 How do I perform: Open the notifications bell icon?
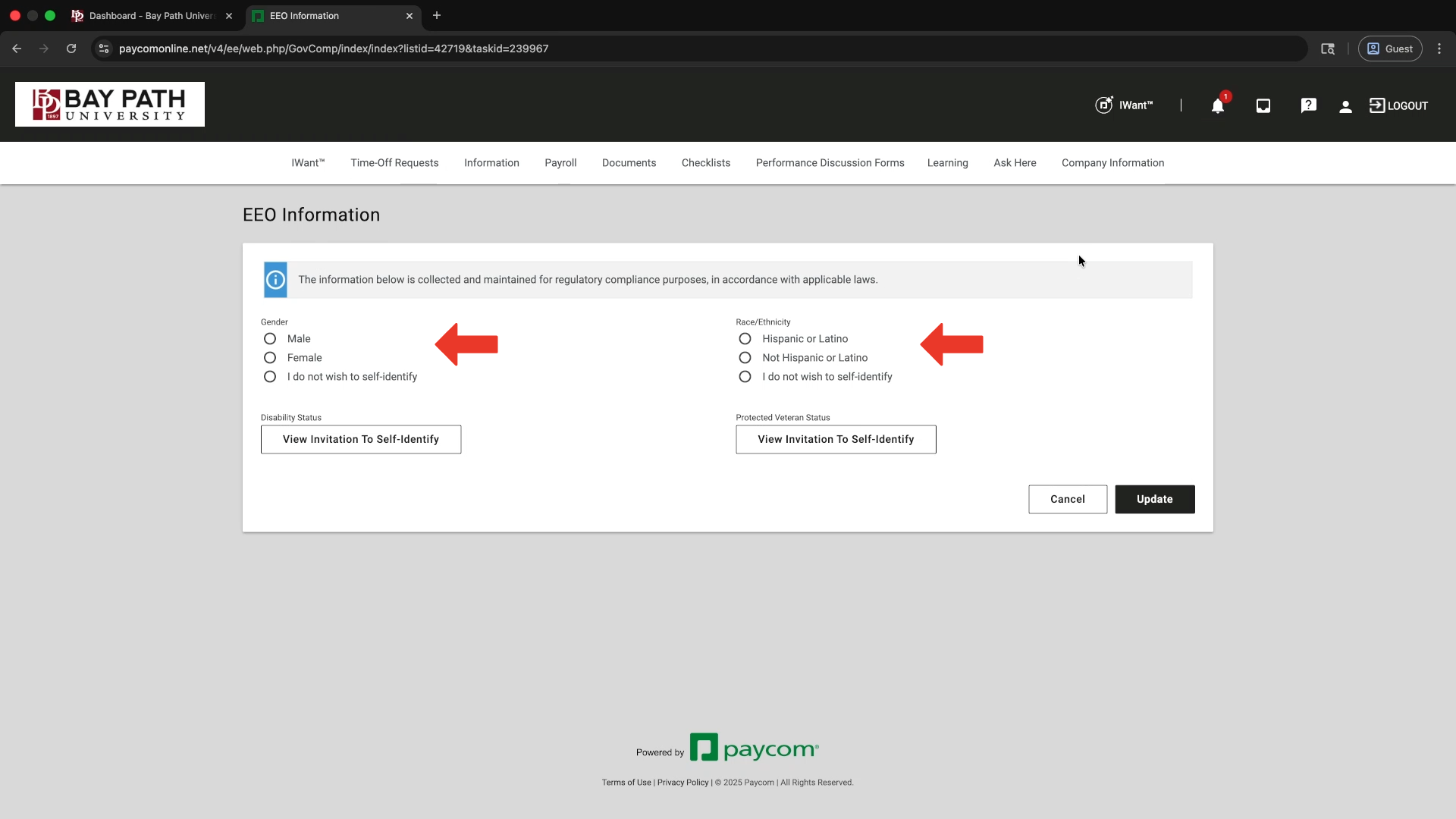(1217, 106)
